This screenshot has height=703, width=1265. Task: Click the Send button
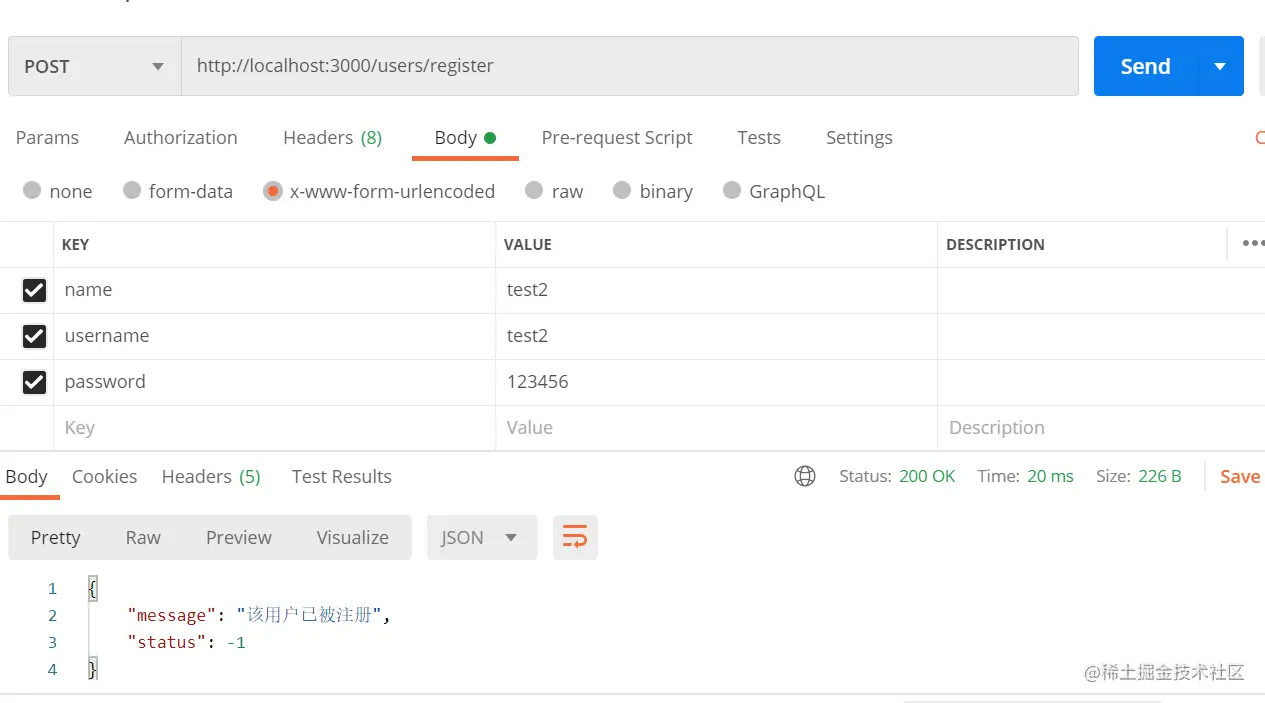(1145, 66)
